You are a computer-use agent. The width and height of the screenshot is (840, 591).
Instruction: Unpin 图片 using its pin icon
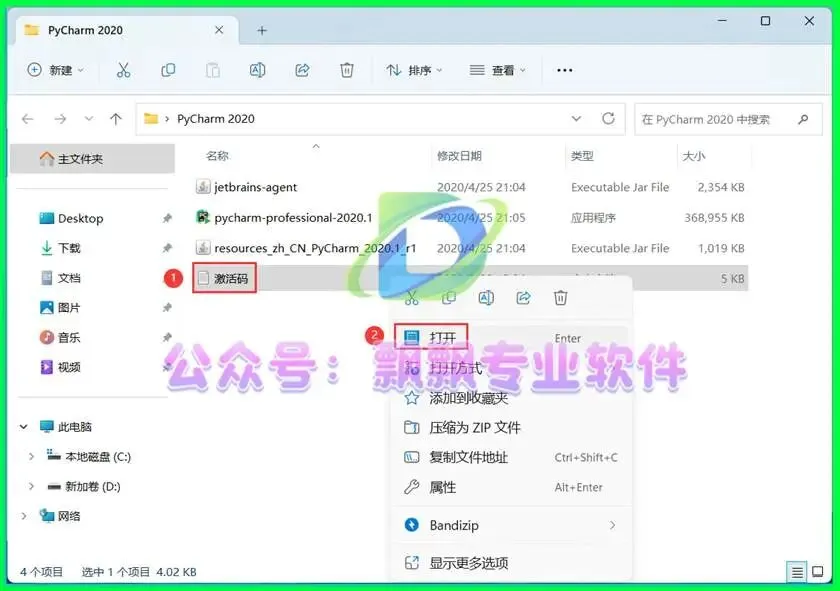tap(167, 308)
